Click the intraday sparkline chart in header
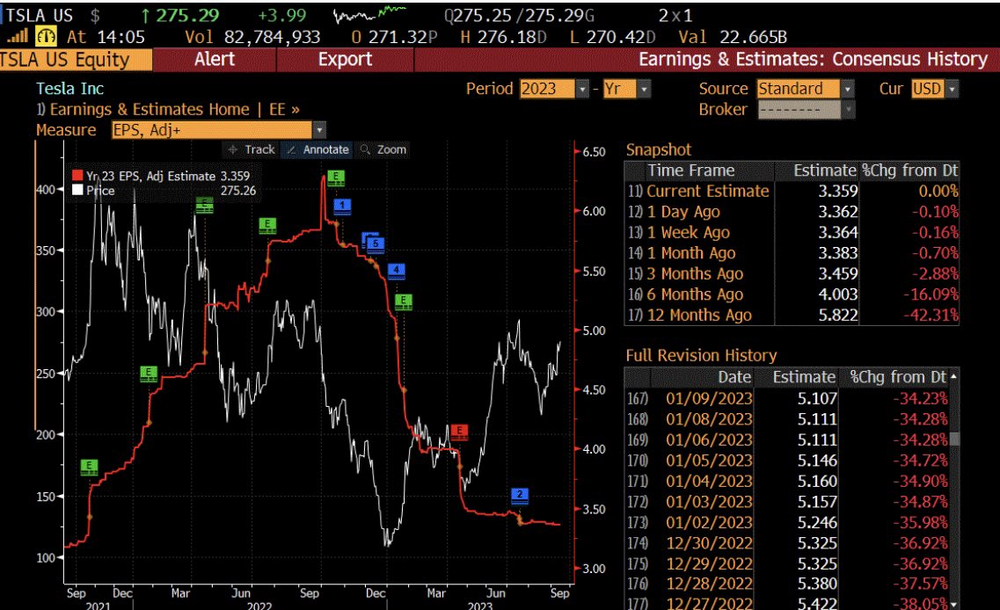 click(370, 14)
